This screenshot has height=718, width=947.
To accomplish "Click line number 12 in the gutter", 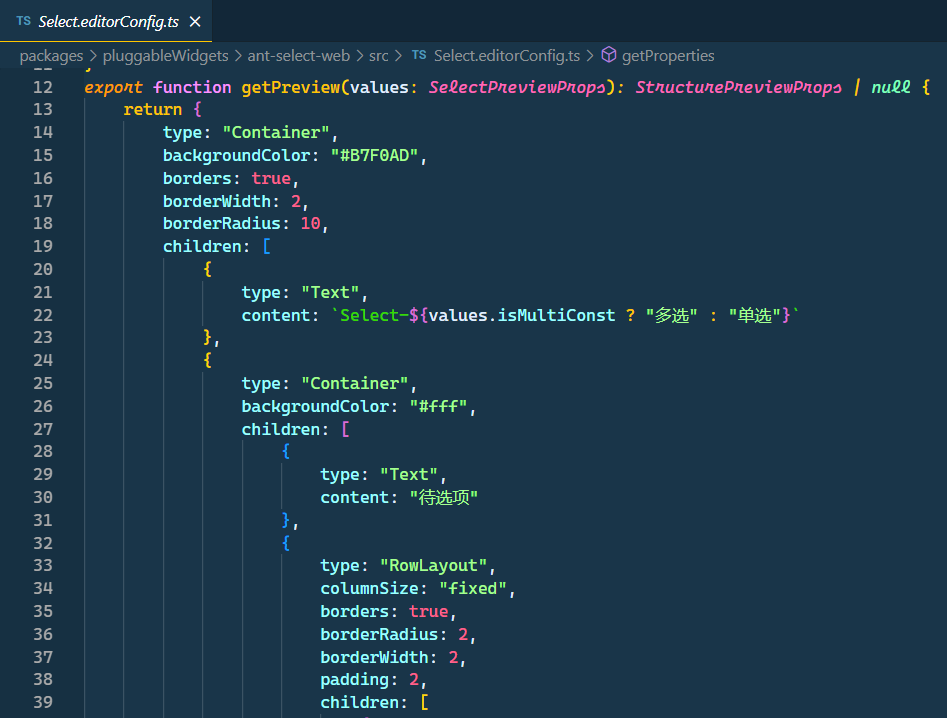I will click(x=42, y=87).
